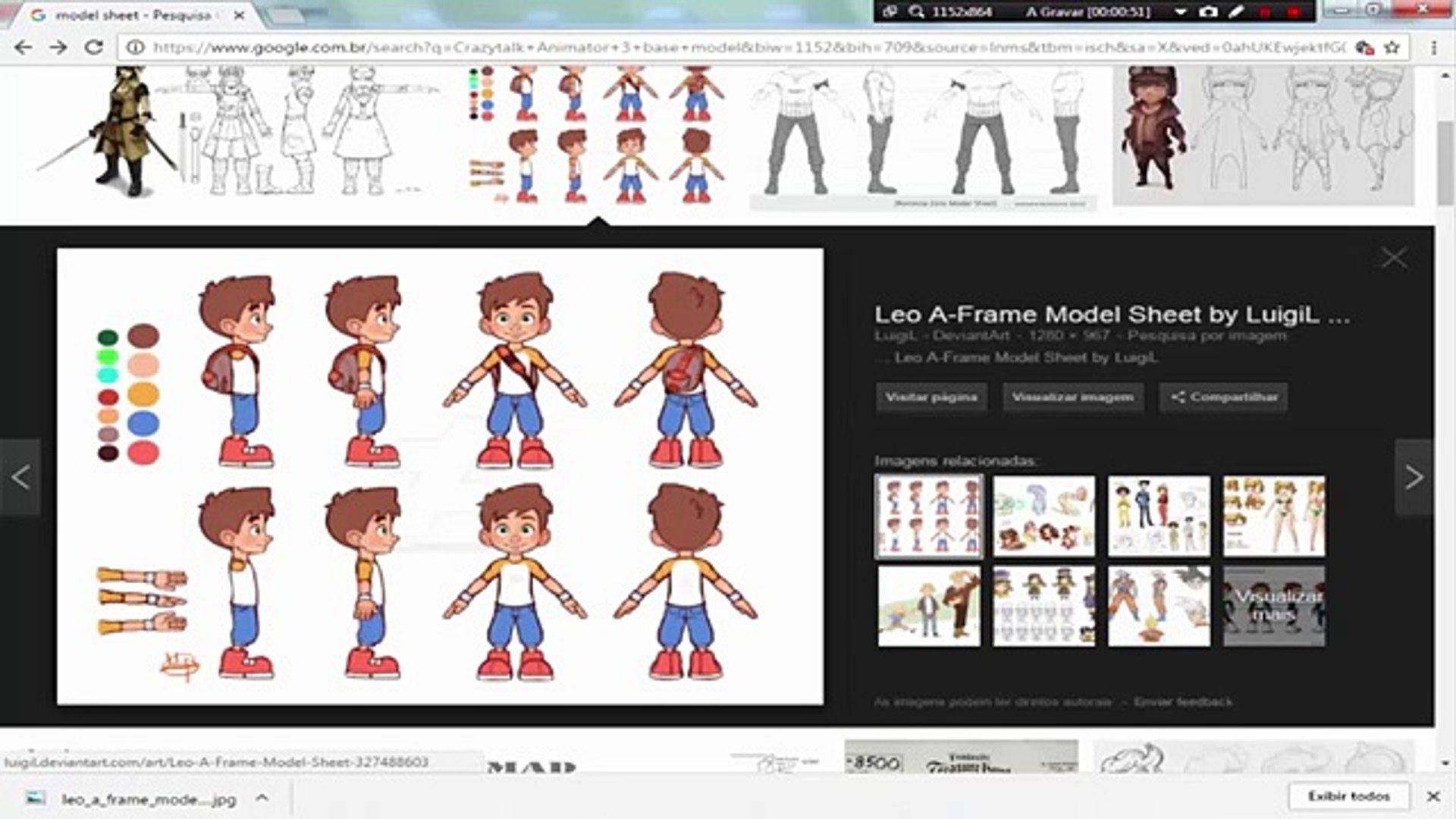The image size is (1456, 819).
Task: Open the related image of green sketch poses
Action: tap(1044, 516)
